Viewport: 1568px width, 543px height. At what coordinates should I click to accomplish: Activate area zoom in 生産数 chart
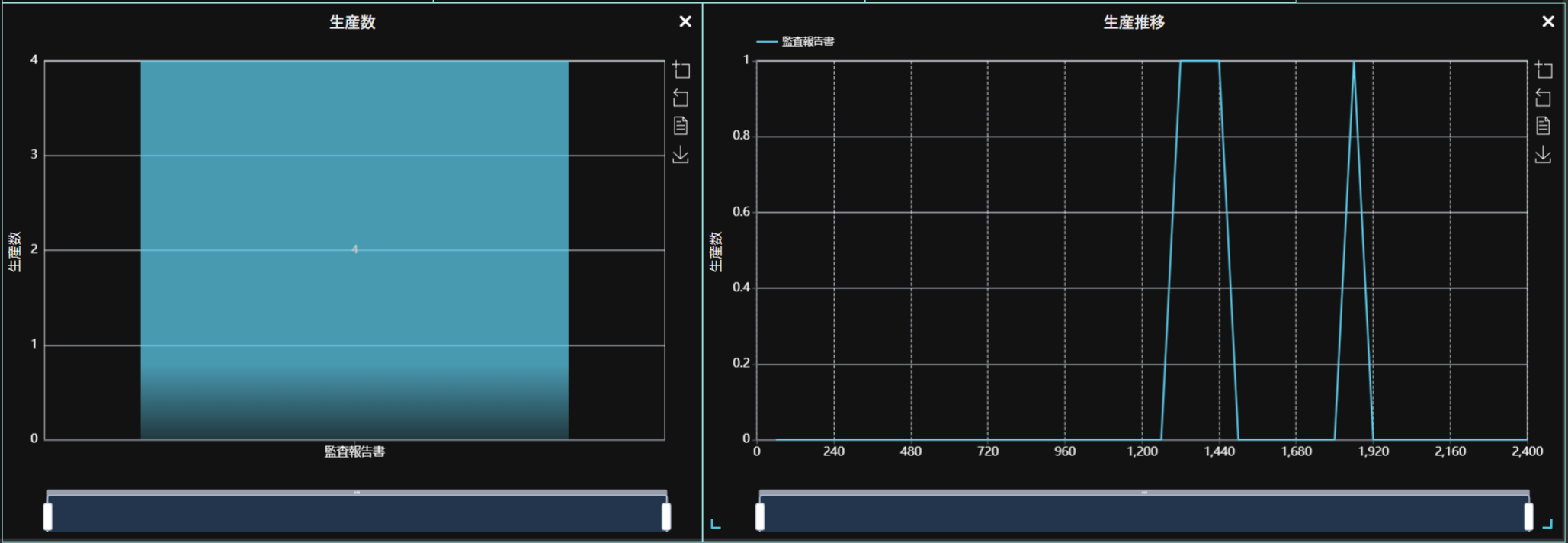(681, 70)
